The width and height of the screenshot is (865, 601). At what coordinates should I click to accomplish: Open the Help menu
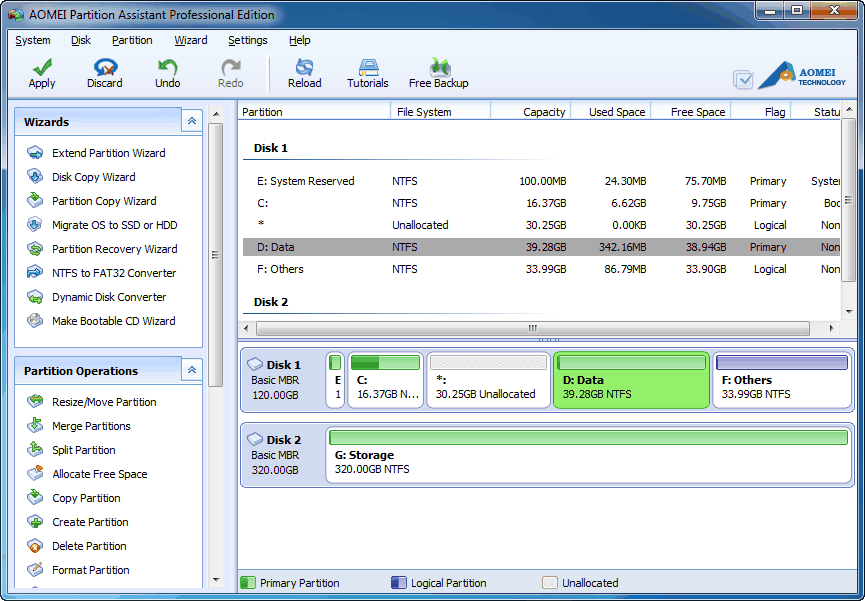[300, 40]
